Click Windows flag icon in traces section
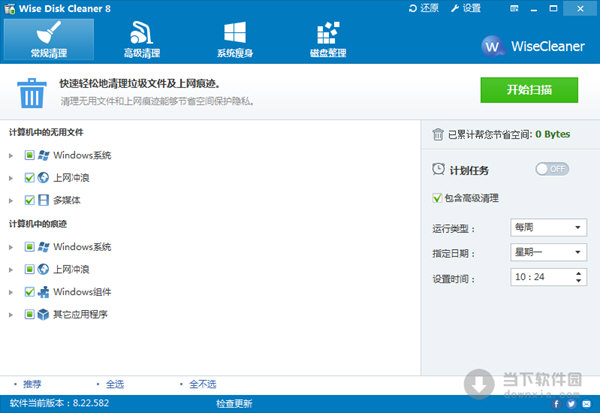Viewport: 600px width, 413px height. (x=43, y=246)
